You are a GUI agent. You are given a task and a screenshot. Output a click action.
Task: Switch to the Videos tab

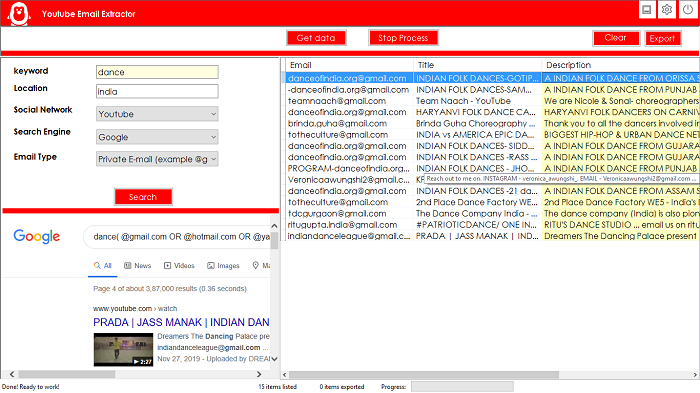(179, 266)
